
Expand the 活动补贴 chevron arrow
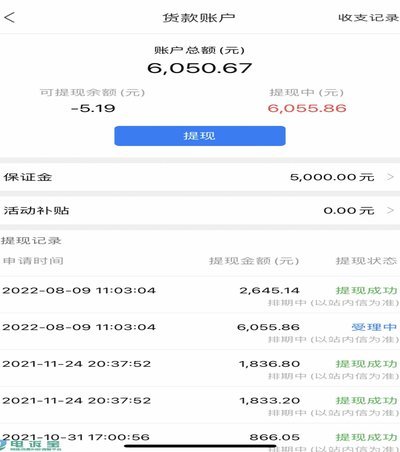(x=390, y=210)
